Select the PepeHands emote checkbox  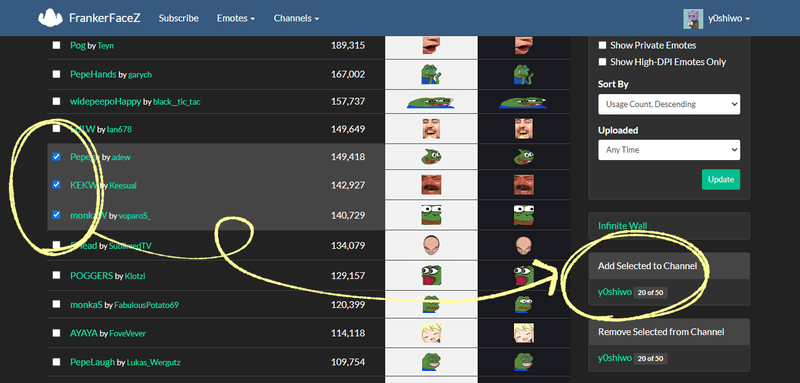[x=56, y=74]
